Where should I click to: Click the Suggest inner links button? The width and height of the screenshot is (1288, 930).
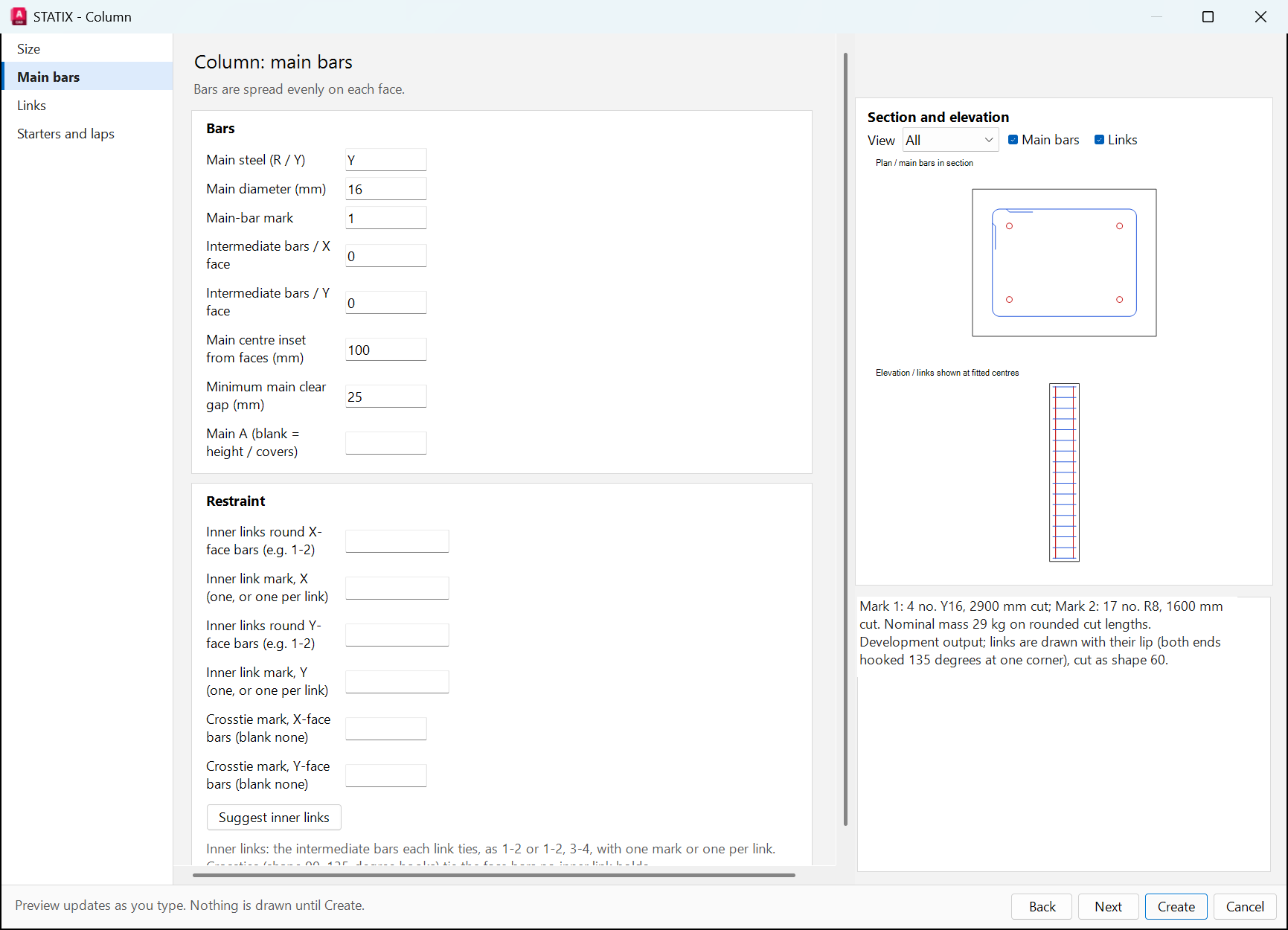(x=274, y=817)
